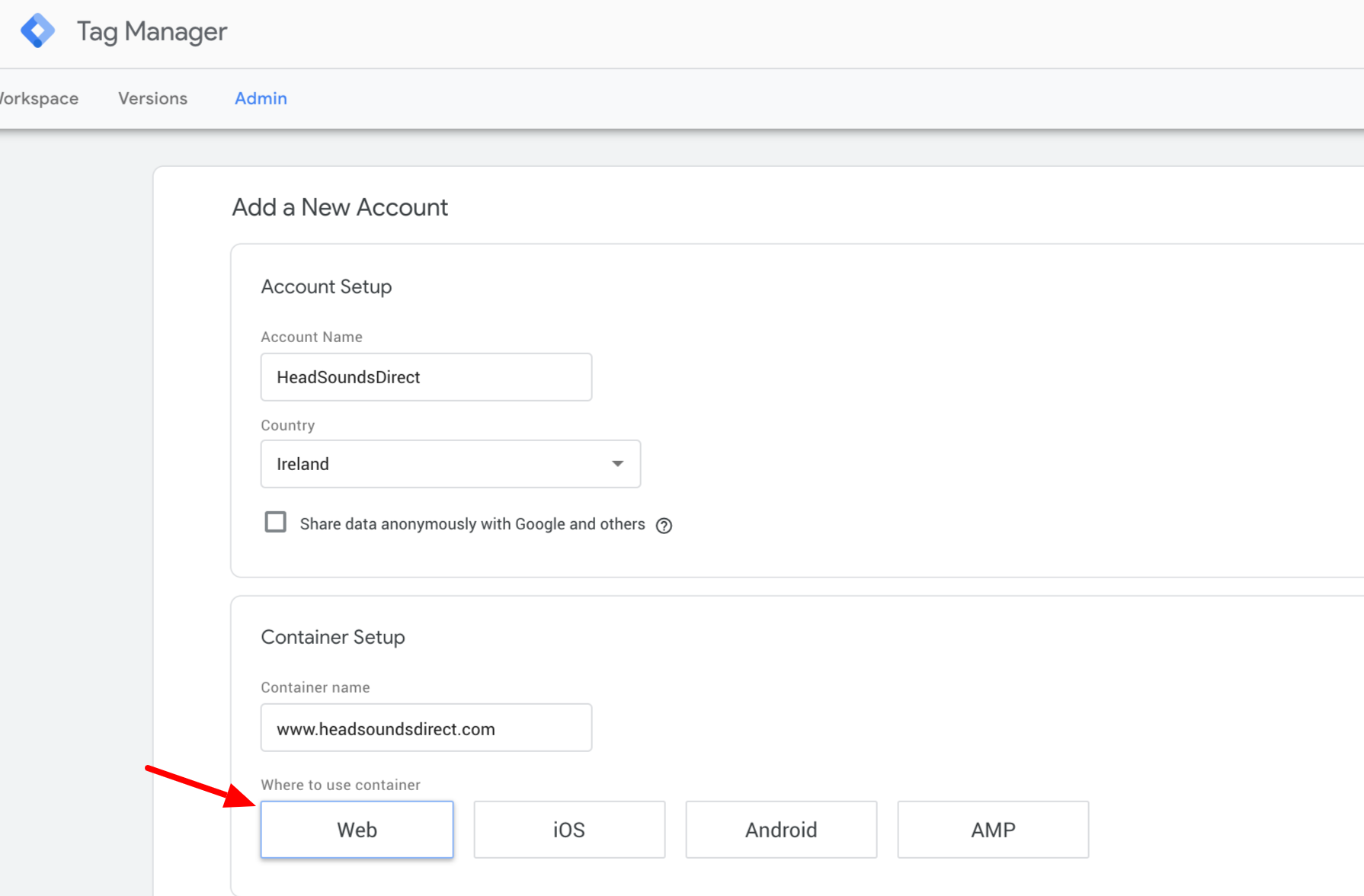
Task: Click the Add a New Account heading
Action: coord(340,207)
